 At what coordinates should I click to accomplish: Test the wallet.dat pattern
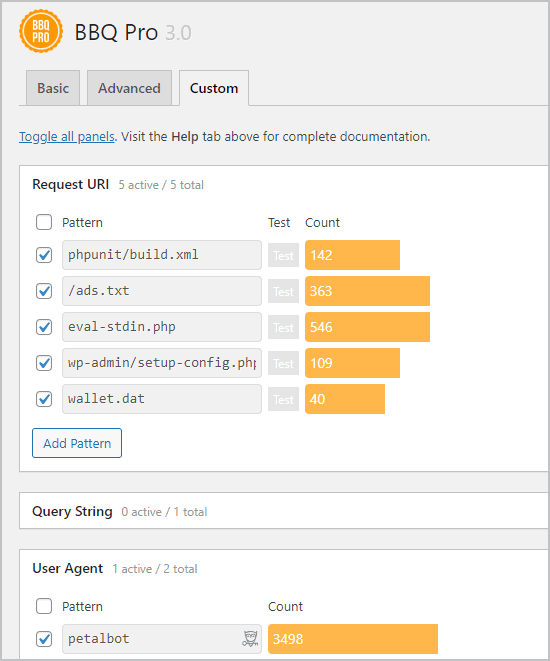pos(283,399)
